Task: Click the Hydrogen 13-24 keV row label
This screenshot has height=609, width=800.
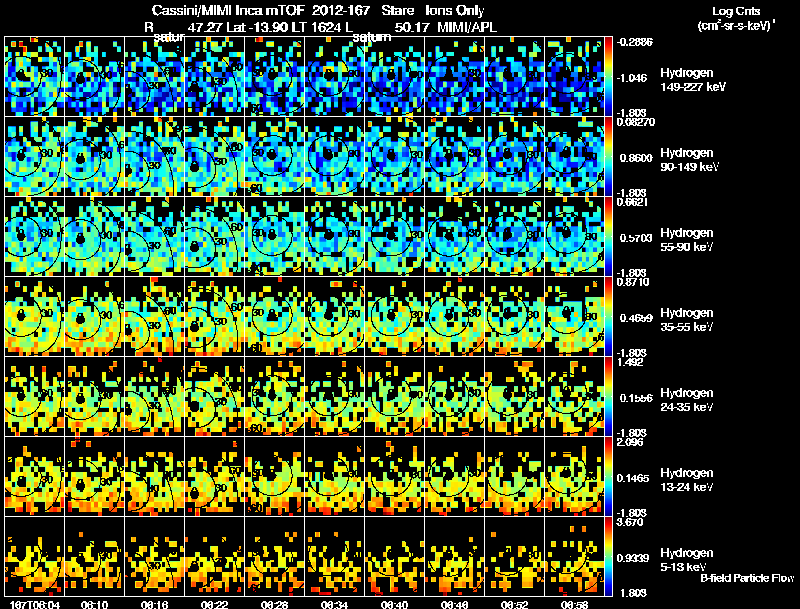Action: (686, 480)
